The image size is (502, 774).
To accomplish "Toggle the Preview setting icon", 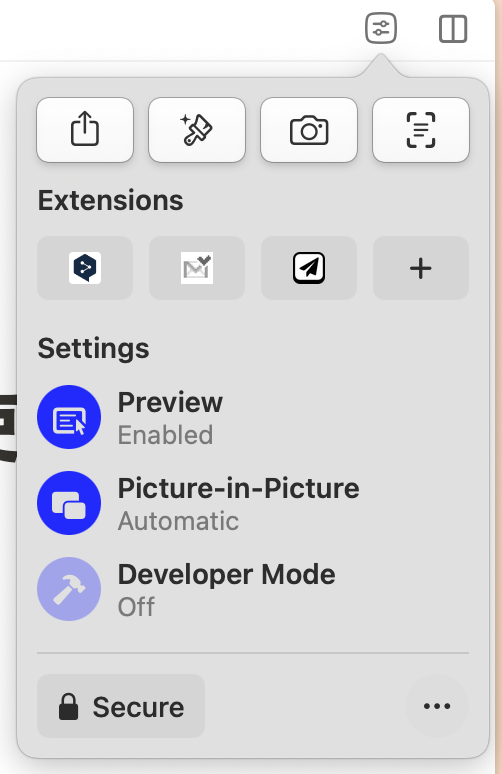I will coord(69,417).
